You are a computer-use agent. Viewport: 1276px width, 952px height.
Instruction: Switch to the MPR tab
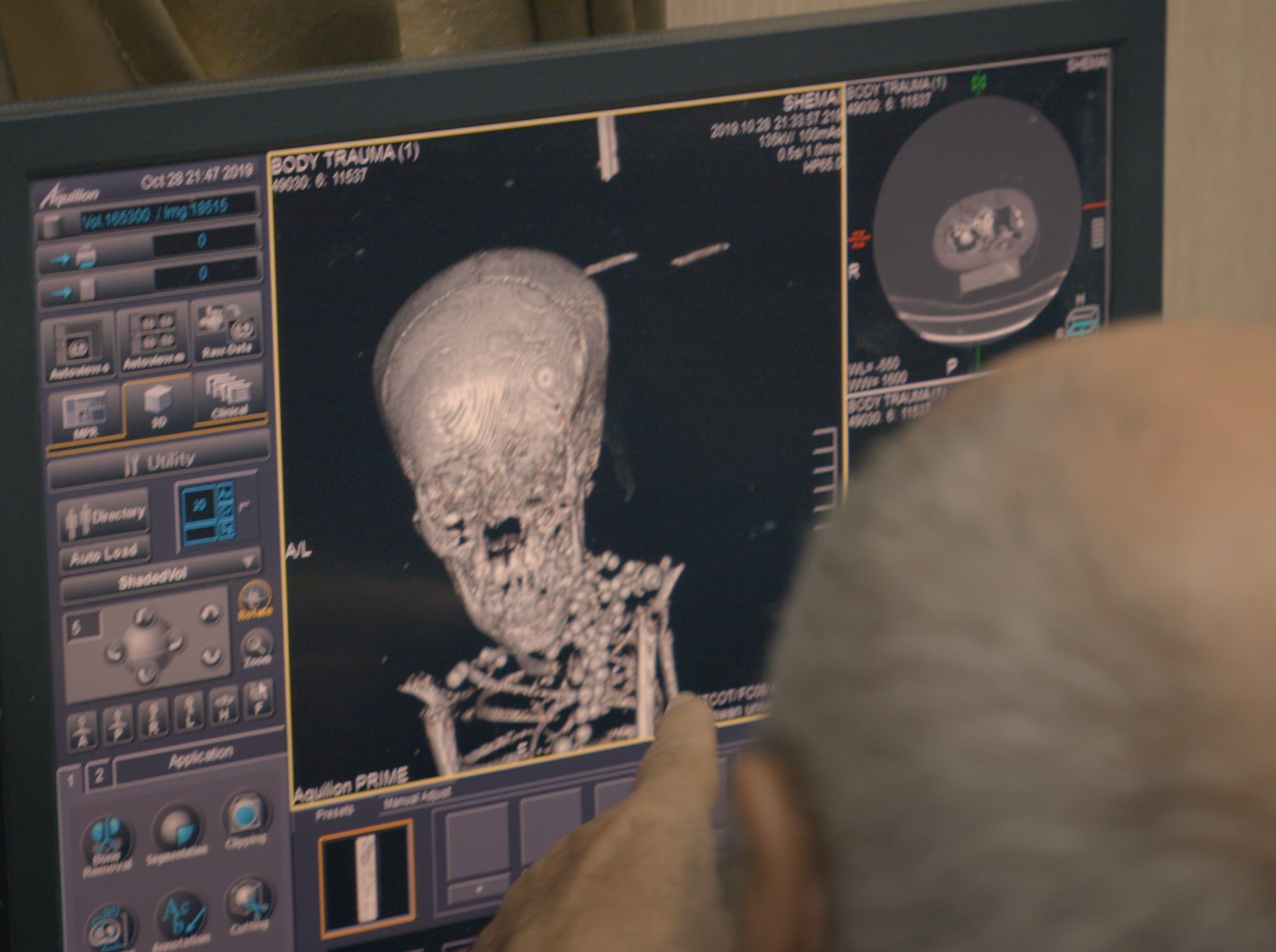[x=85, y=413]
